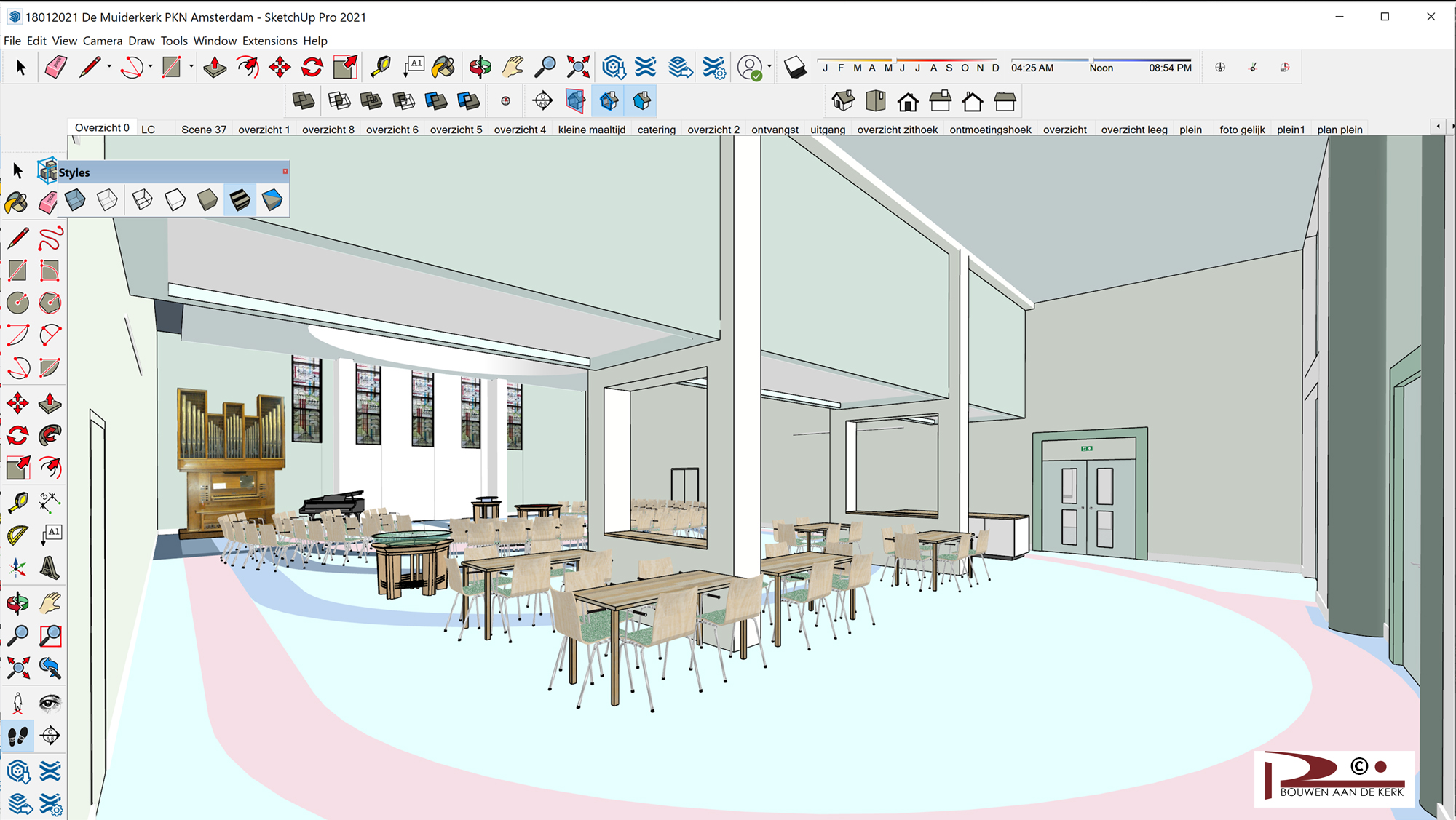This screenshot has height=820, width=1456.
Task: Close the Styles floating toolbar
Action: point(285,172)
